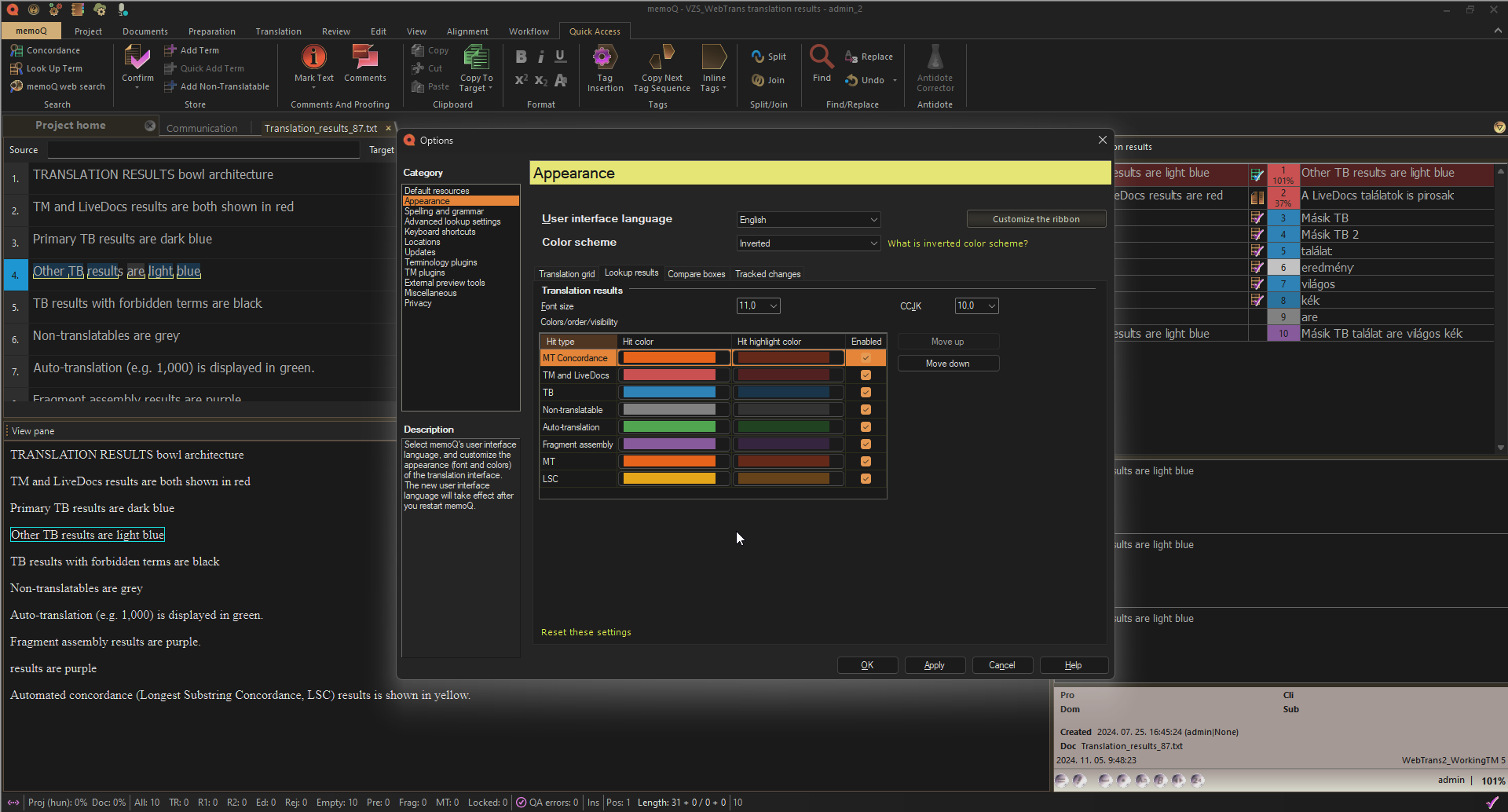The image size is (1508, 812).
Task: Split the current segment
Action: [769, 56]
